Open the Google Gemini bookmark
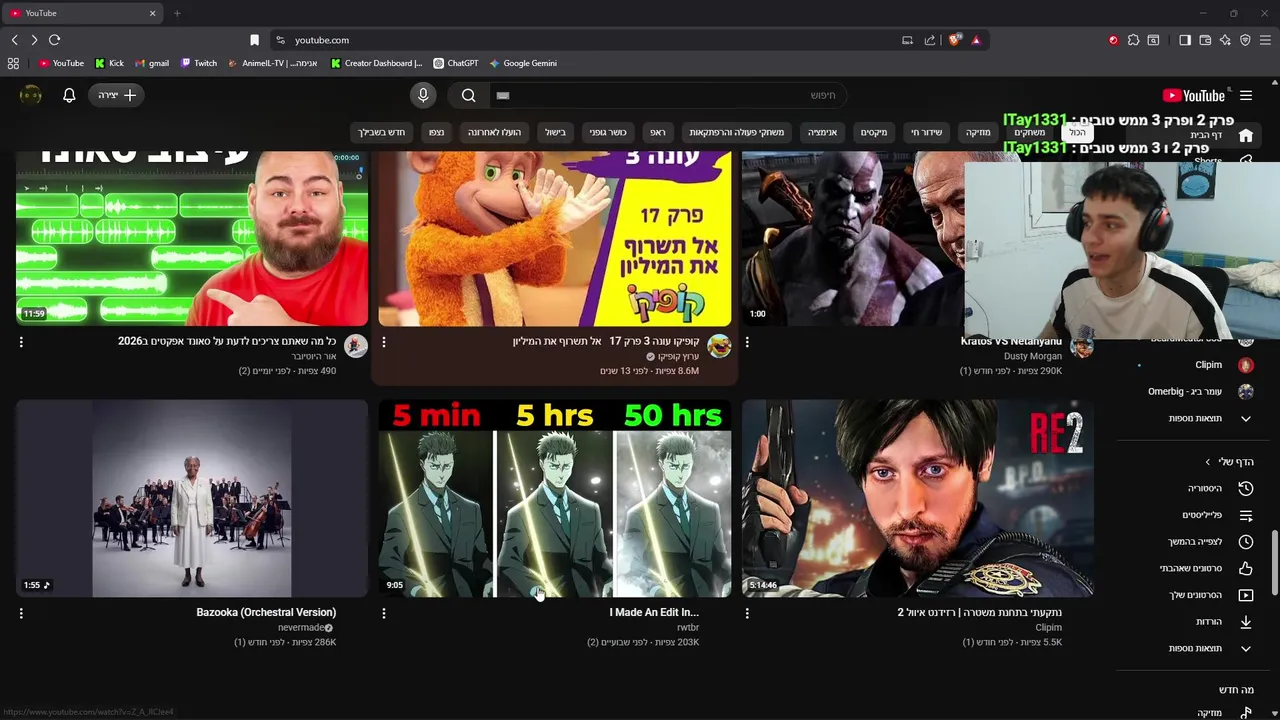This screenshot has width=1280, height=720. click(x=523, y=63)
